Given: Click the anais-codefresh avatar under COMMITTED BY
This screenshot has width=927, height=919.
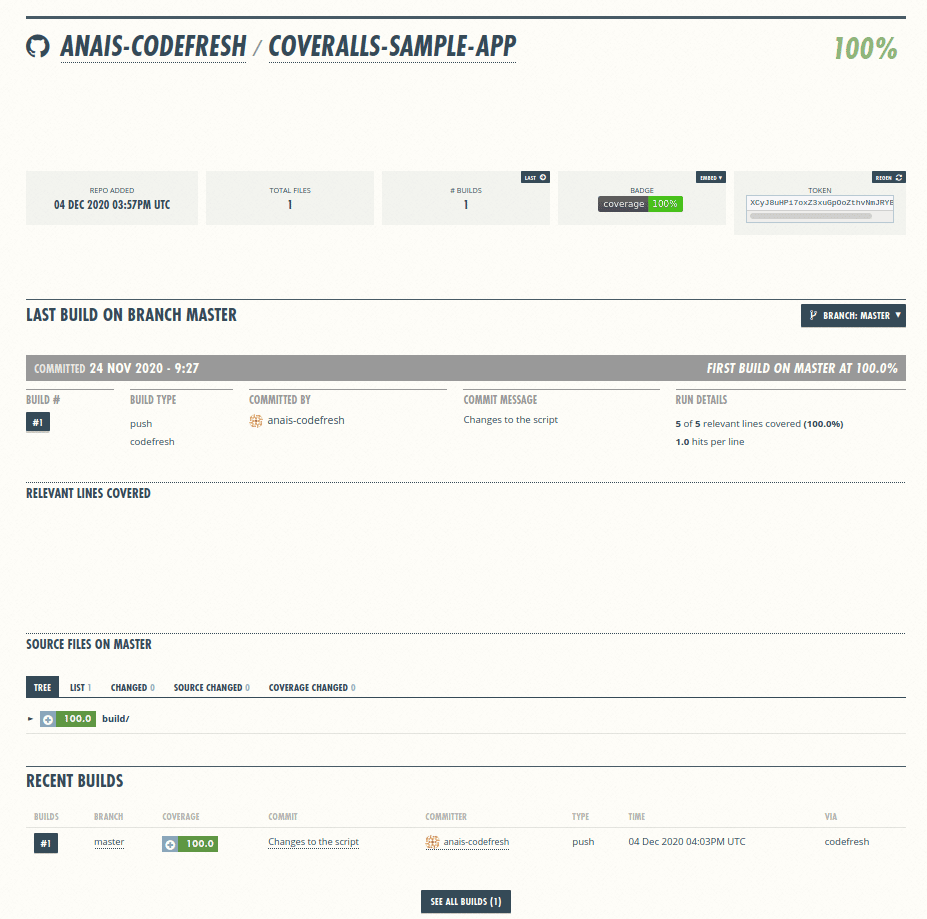Looking at the screenshot, I should click(x=257, y=420).
